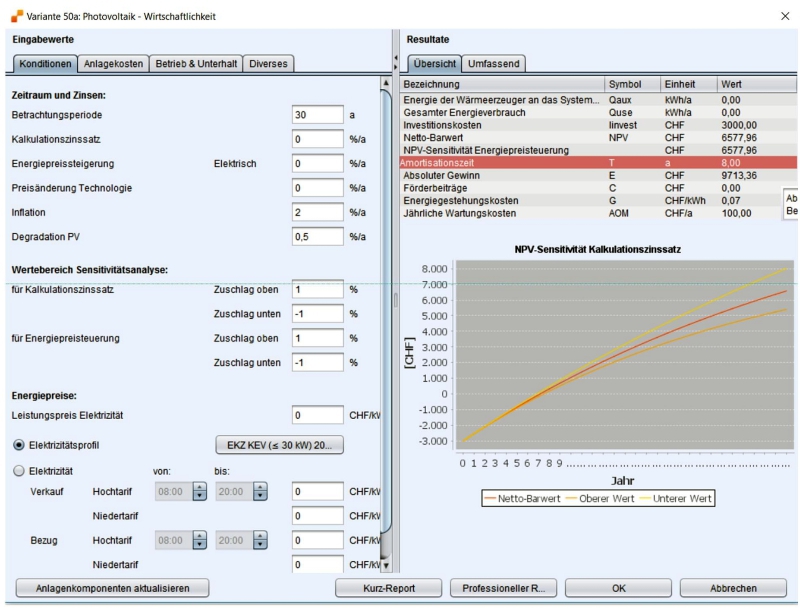This screenshot has height=608, width=800.
Task: Click the Bezug Niedertarif price field
Action: tap(317, 564)
